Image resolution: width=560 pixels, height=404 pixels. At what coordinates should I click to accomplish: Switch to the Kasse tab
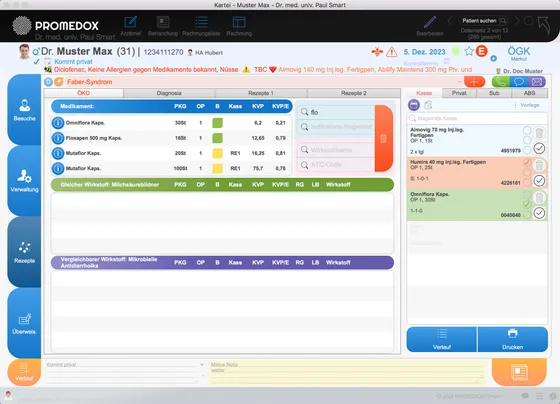point(424,93)
